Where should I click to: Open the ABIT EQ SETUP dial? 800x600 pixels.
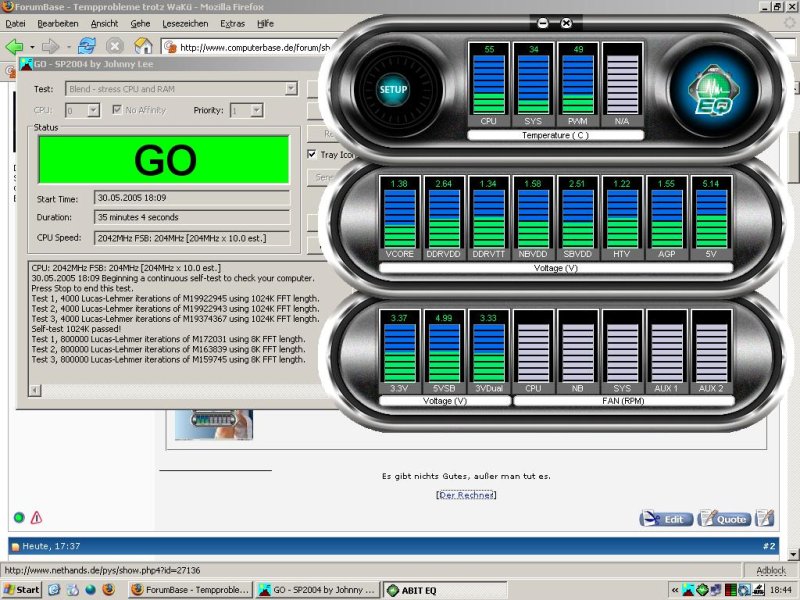pyautogui.click(x=393, y=90)
